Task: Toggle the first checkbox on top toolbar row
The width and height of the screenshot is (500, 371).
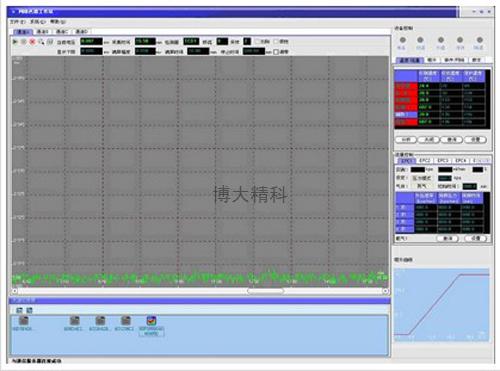Action: pyautogui.click(x=257, y=42)
